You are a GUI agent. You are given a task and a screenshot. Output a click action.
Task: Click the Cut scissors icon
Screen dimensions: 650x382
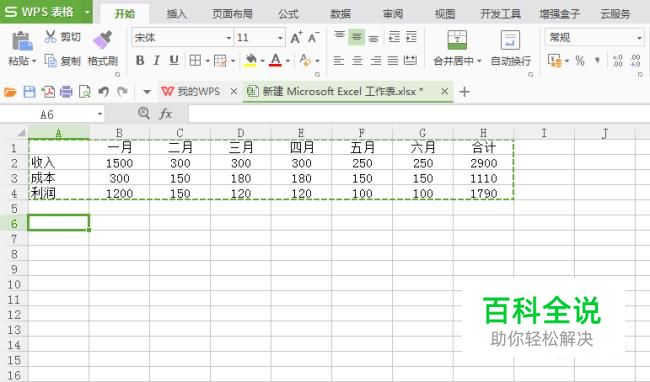tap(50, 37)
